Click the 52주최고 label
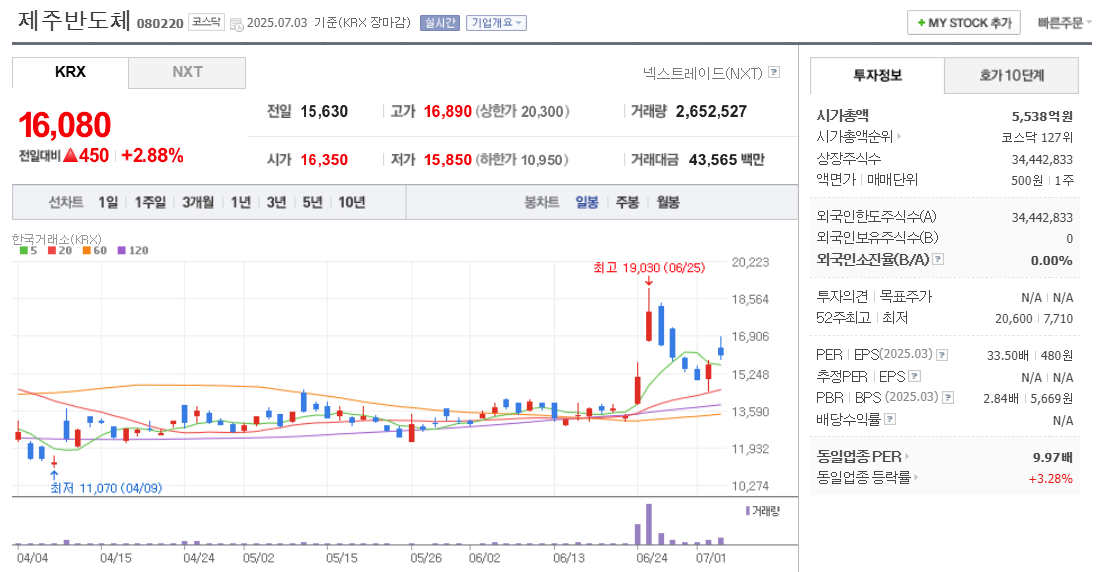Image resolution: width=1099 pixels, height=572 pixels. pyautogui.click(x=842, y=318)
